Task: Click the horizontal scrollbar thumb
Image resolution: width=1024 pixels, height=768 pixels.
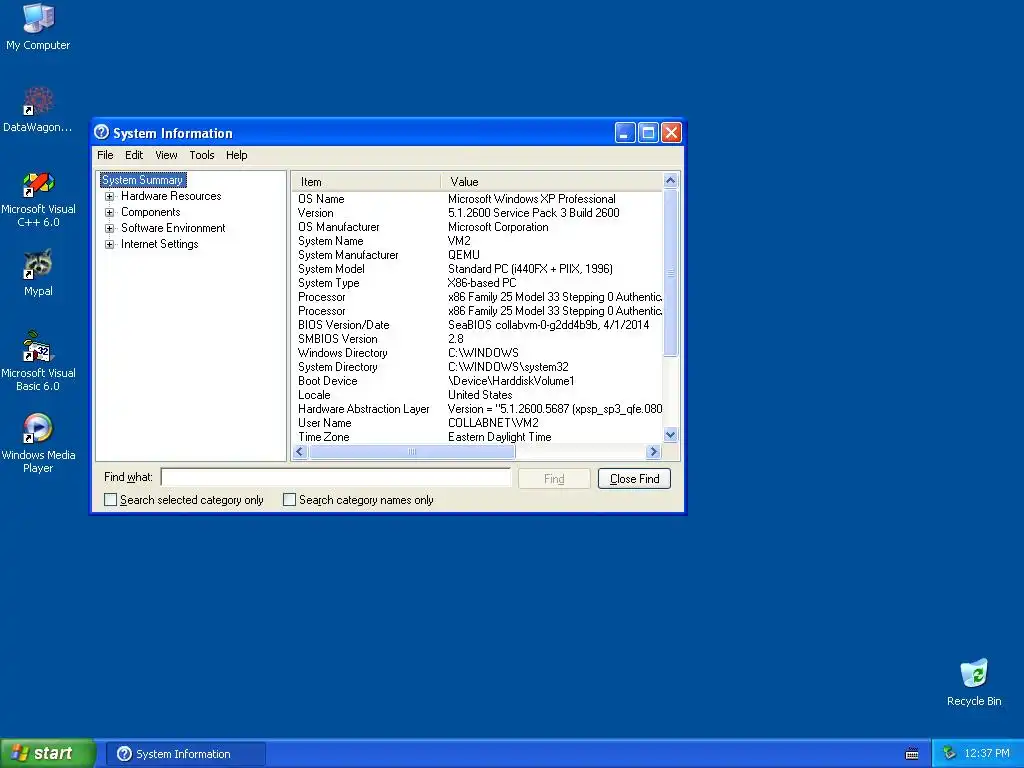Action: point(412,451)
